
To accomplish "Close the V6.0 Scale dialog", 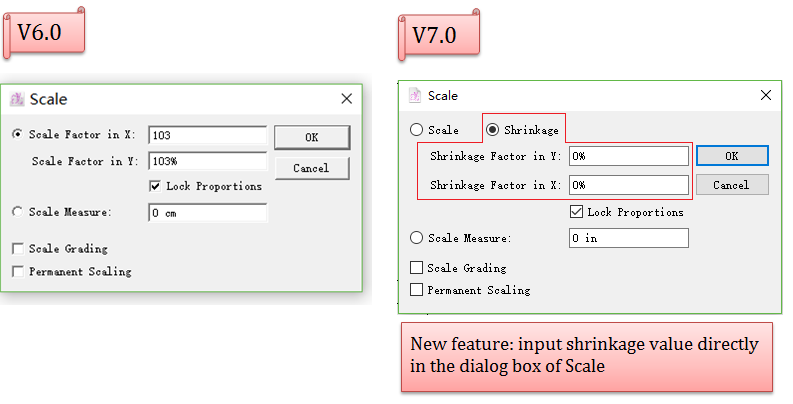I will 347,99.
